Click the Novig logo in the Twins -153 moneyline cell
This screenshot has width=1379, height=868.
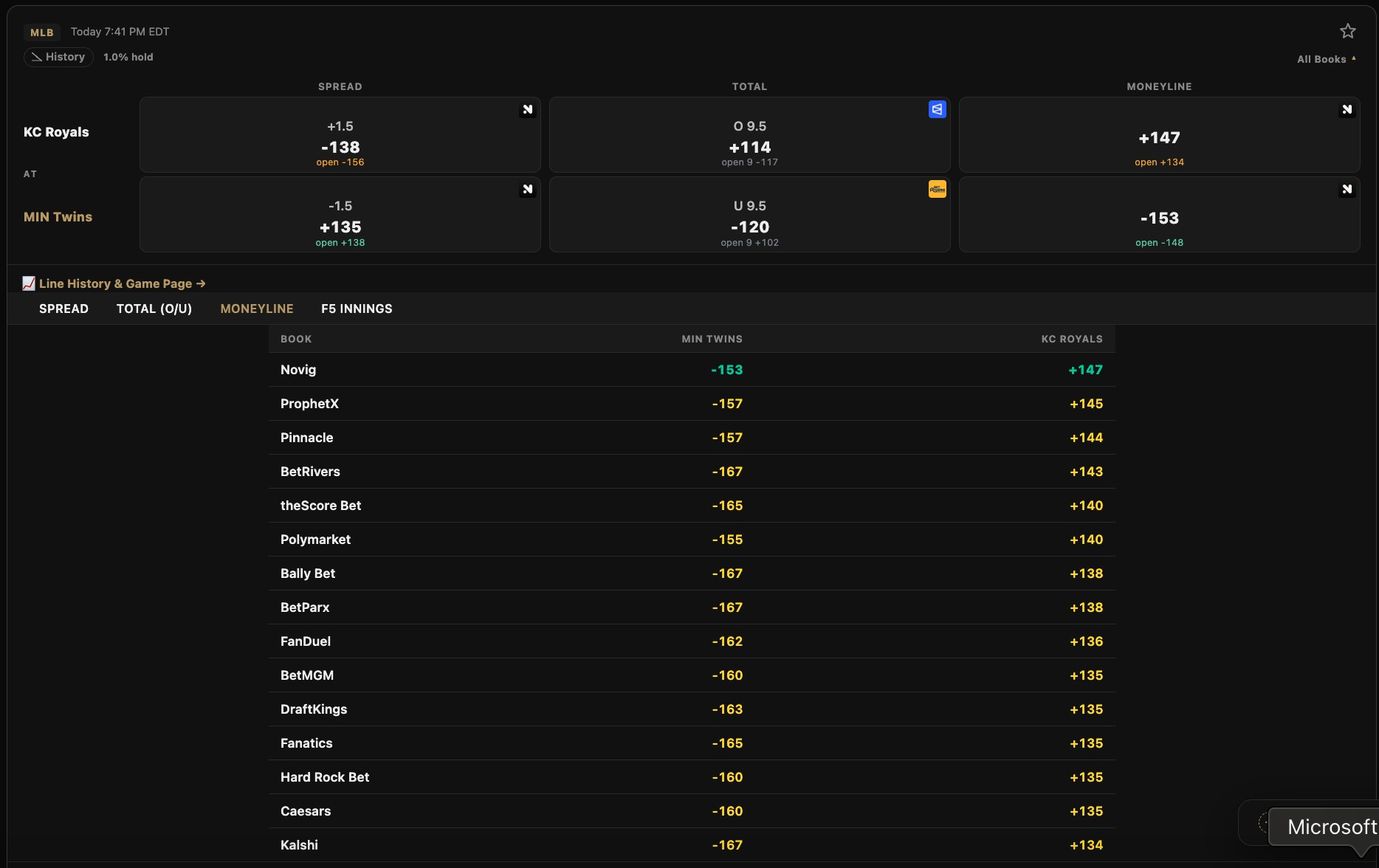click(x=1347, y=190)
